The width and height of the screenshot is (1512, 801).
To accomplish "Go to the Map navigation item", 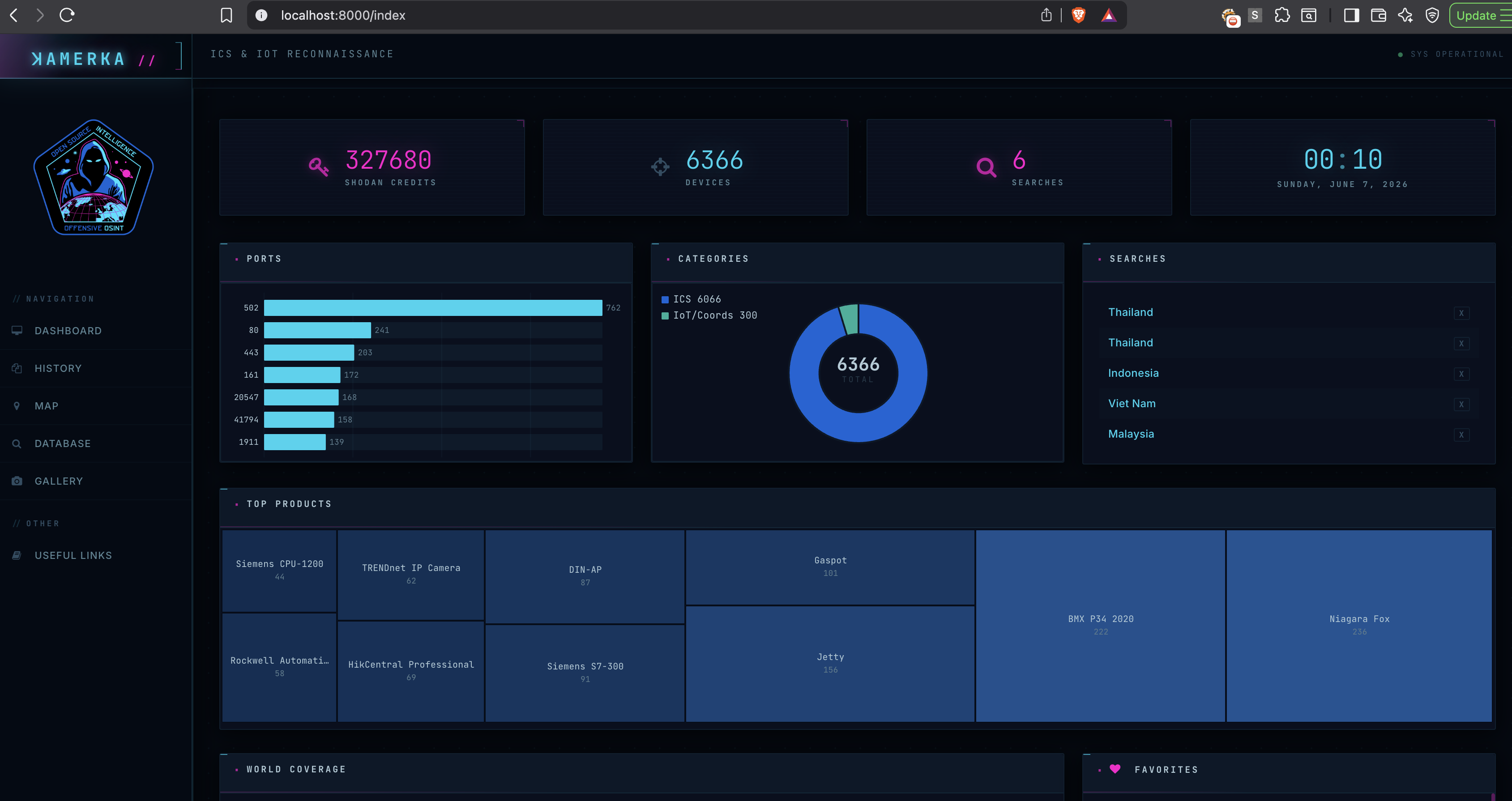I will point(96,406).
